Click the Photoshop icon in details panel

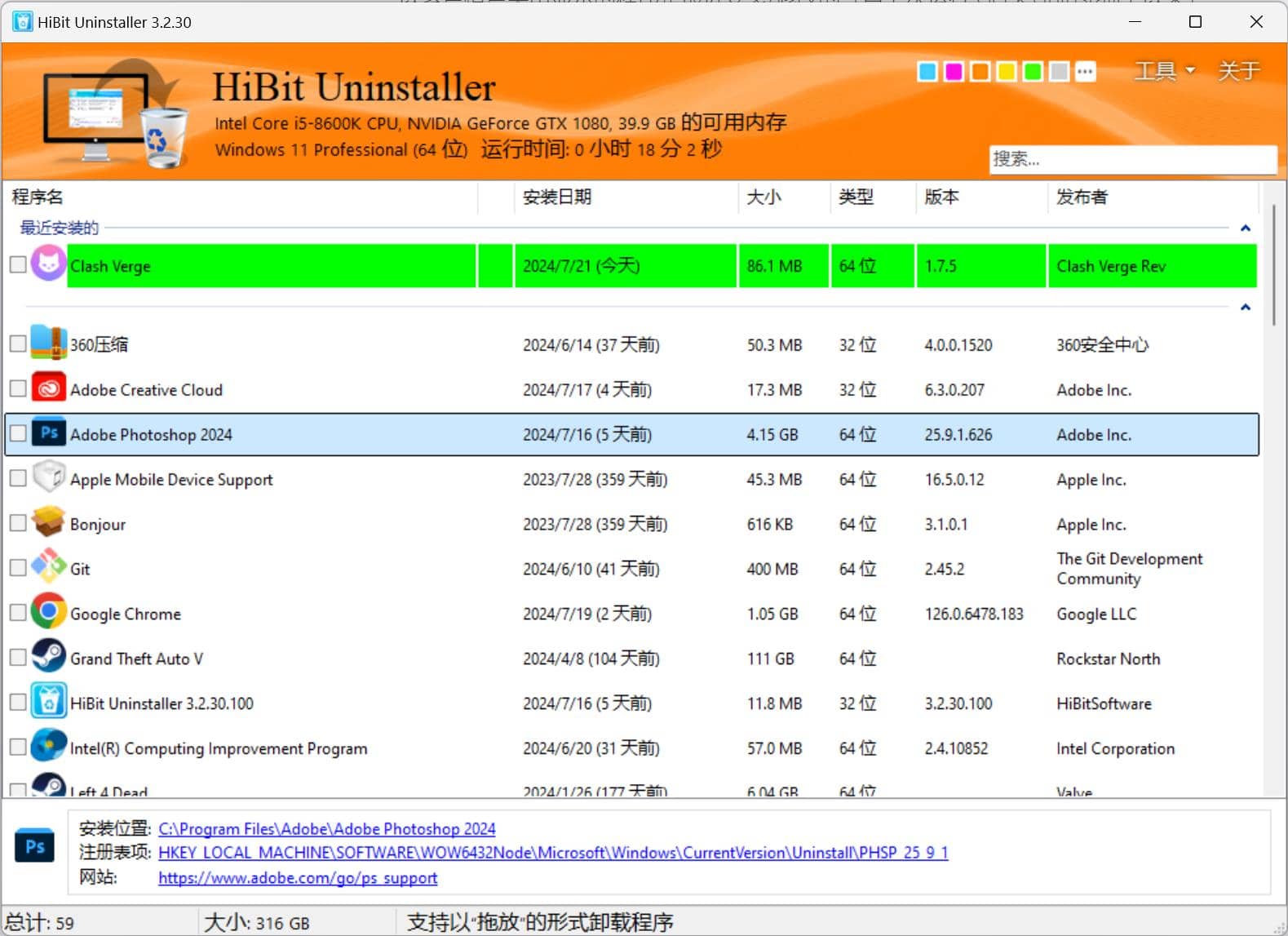pos(34,846)
